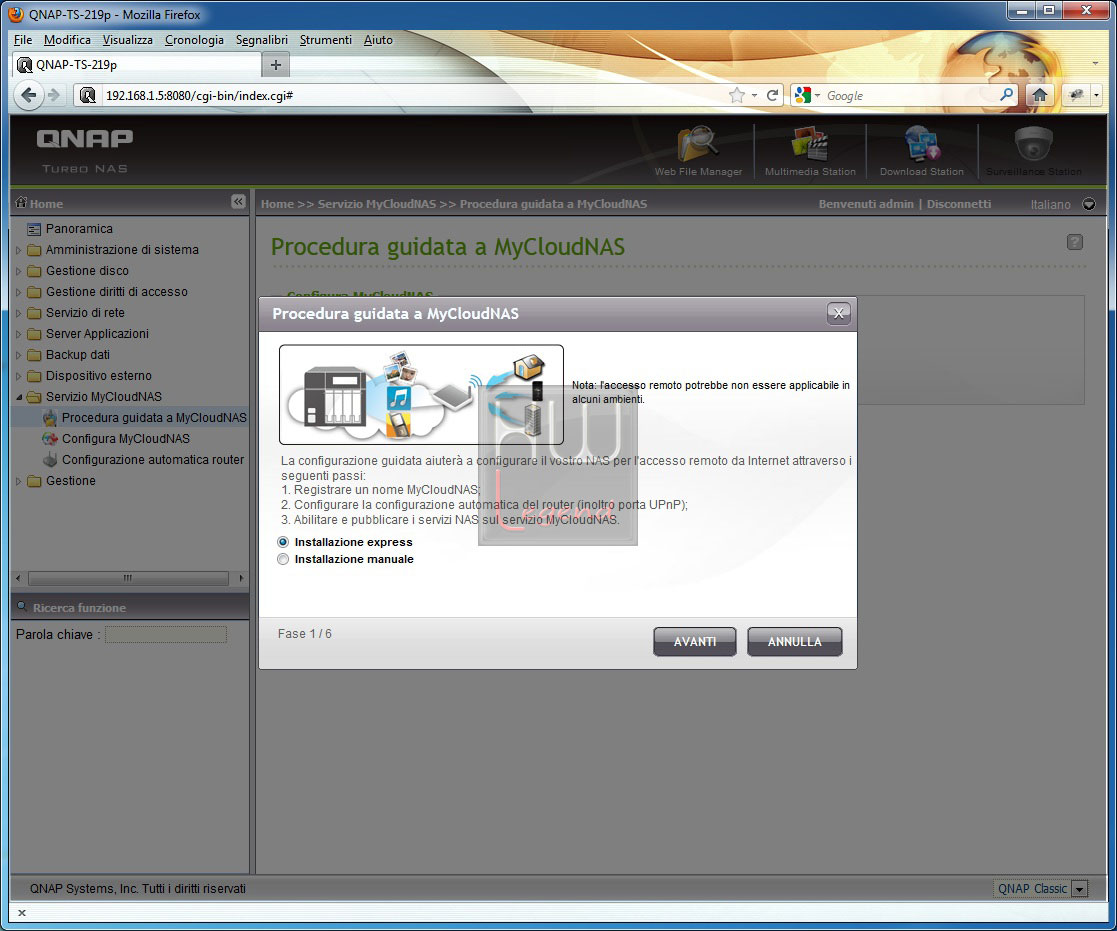Screen dimensions: 1117x931
Task: Open the search engine selector dropdown
Action: (807, 95)
